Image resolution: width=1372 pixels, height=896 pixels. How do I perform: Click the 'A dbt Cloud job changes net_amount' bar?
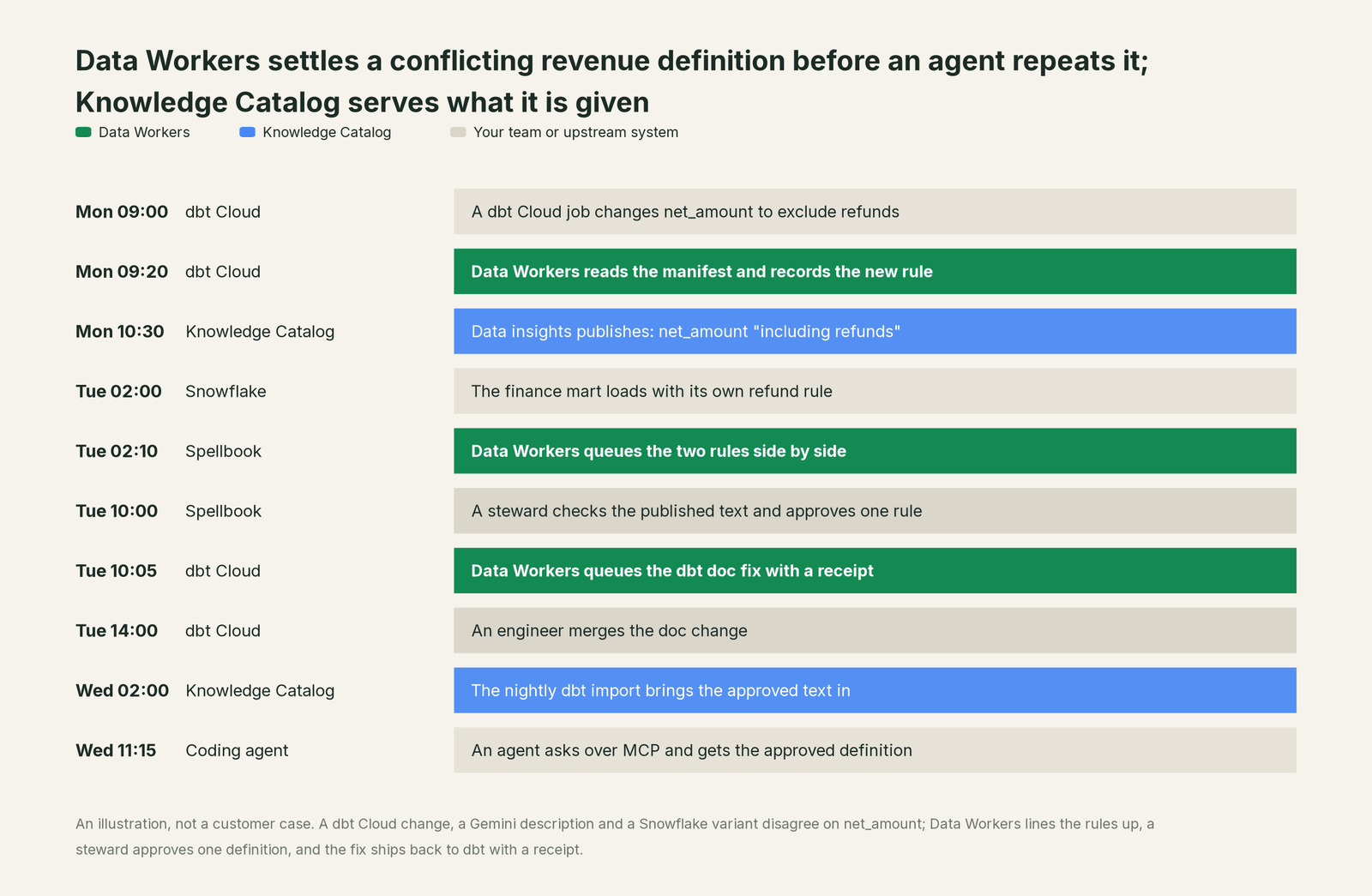[875, 212]
